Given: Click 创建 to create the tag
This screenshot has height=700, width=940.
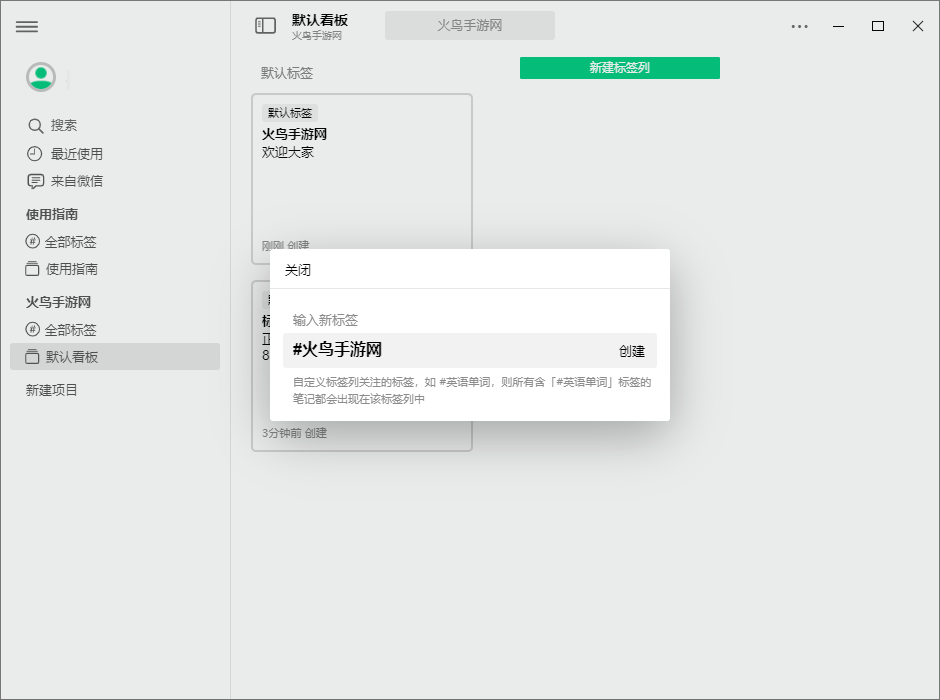Looking at the screenshot, I should point(632,351).
